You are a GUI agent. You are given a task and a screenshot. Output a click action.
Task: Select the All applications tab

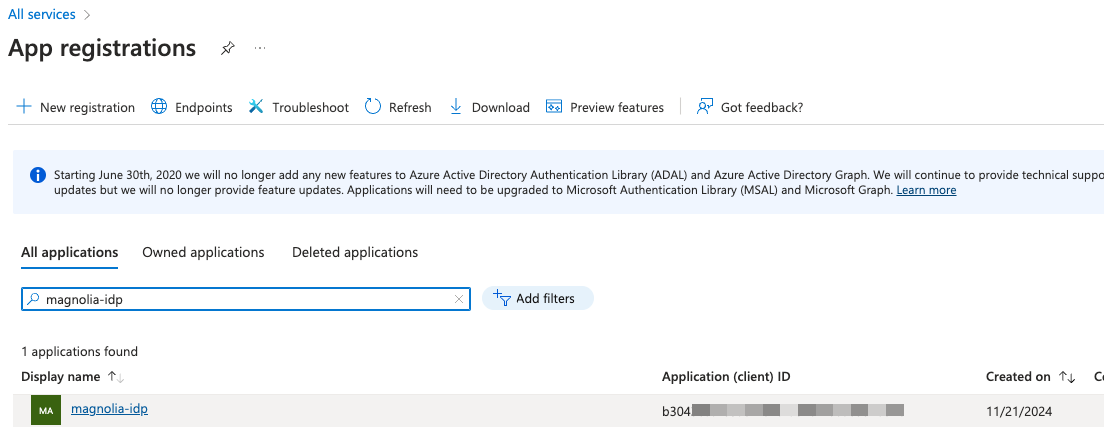click(x=70, y=252)
